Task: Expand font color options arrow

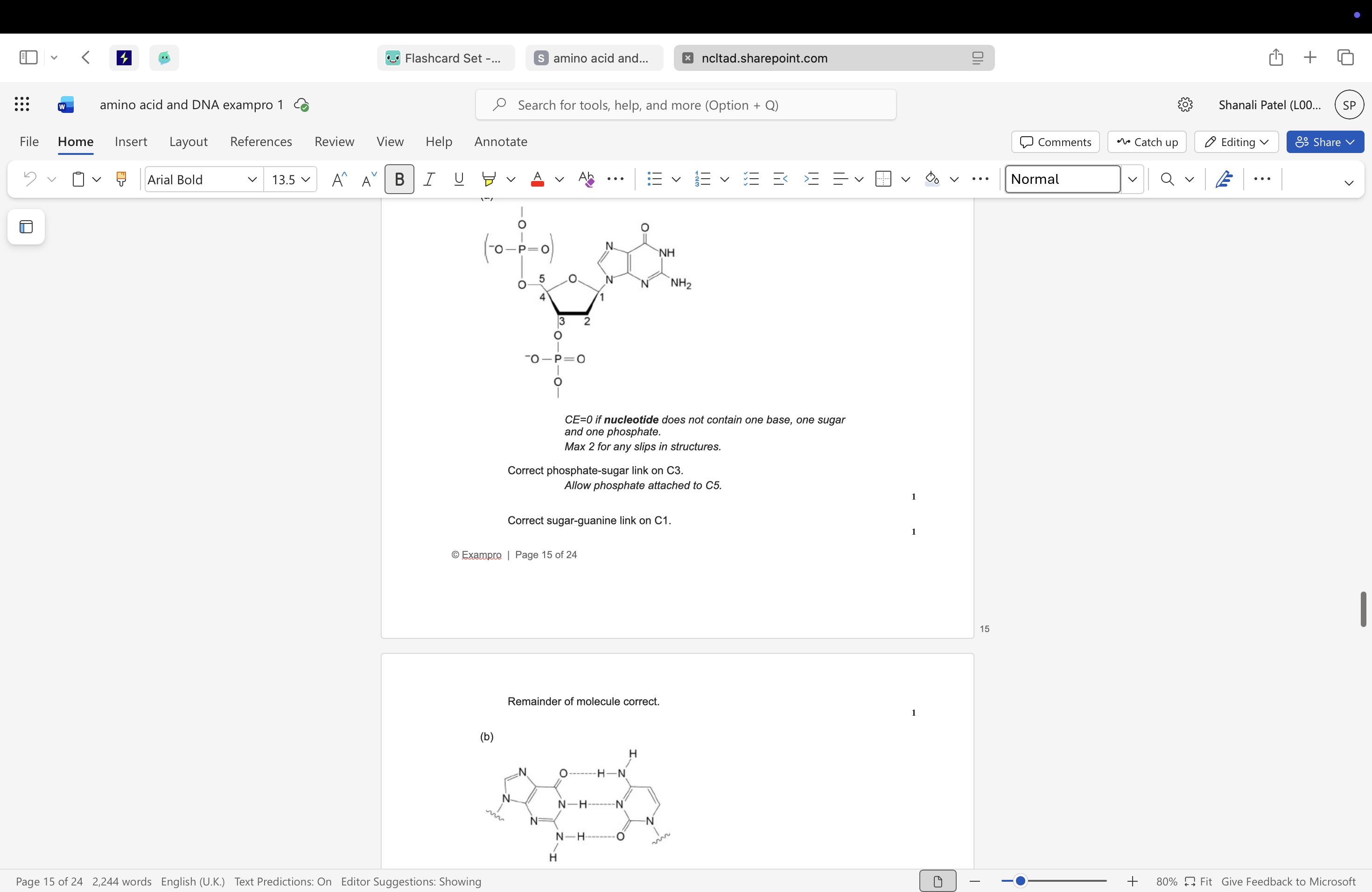Action: pyautogui.click(x=559, y=179)
